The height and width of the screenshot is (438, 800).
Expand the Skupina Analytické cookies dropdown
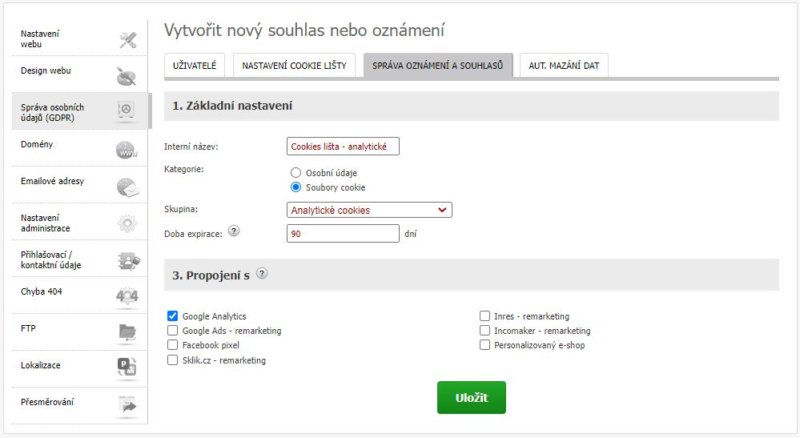click(x=369, y=210)
